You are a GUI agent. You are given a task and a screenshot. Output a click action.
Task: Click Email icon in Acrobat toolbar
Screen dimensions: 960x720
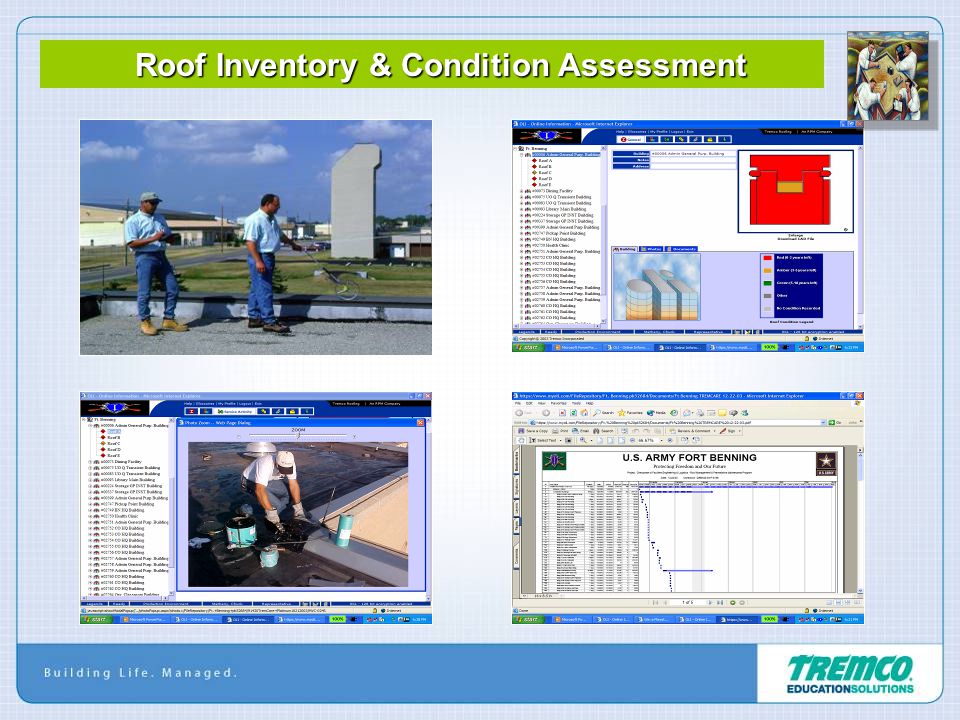580,431
